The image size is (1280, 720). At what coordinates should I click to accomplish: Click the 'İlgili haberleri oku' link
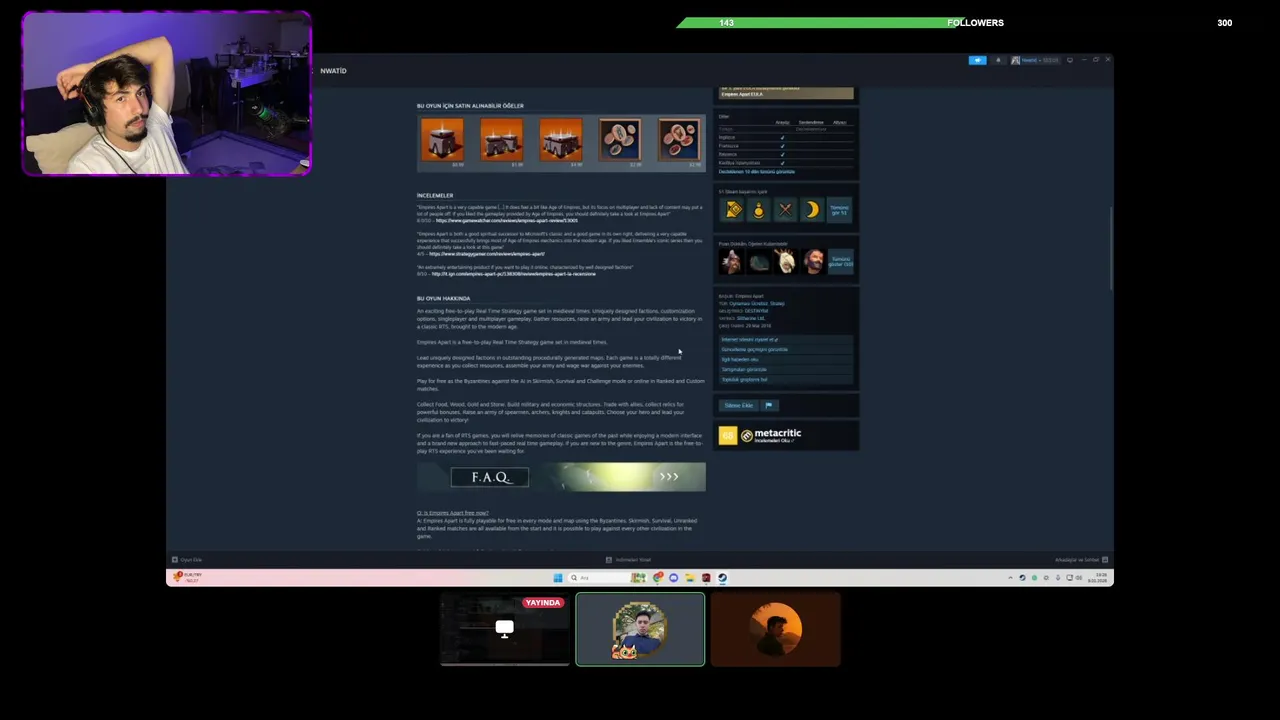point(786,360)
